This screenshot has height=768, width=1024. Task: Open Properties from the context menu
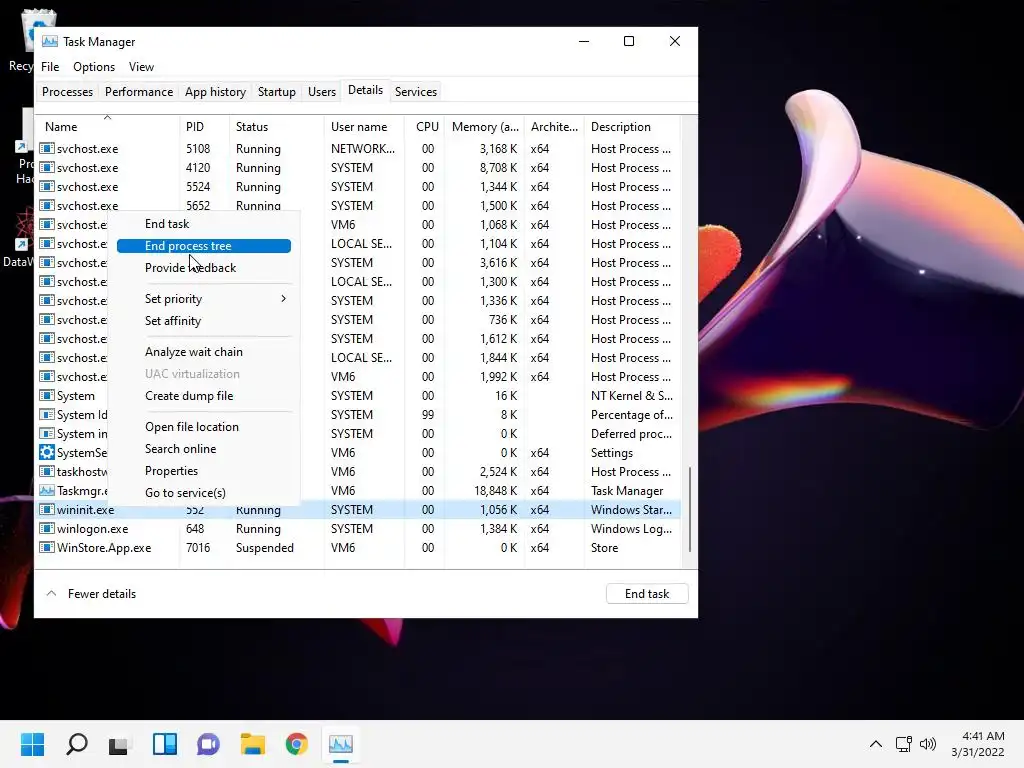(171, 471)
